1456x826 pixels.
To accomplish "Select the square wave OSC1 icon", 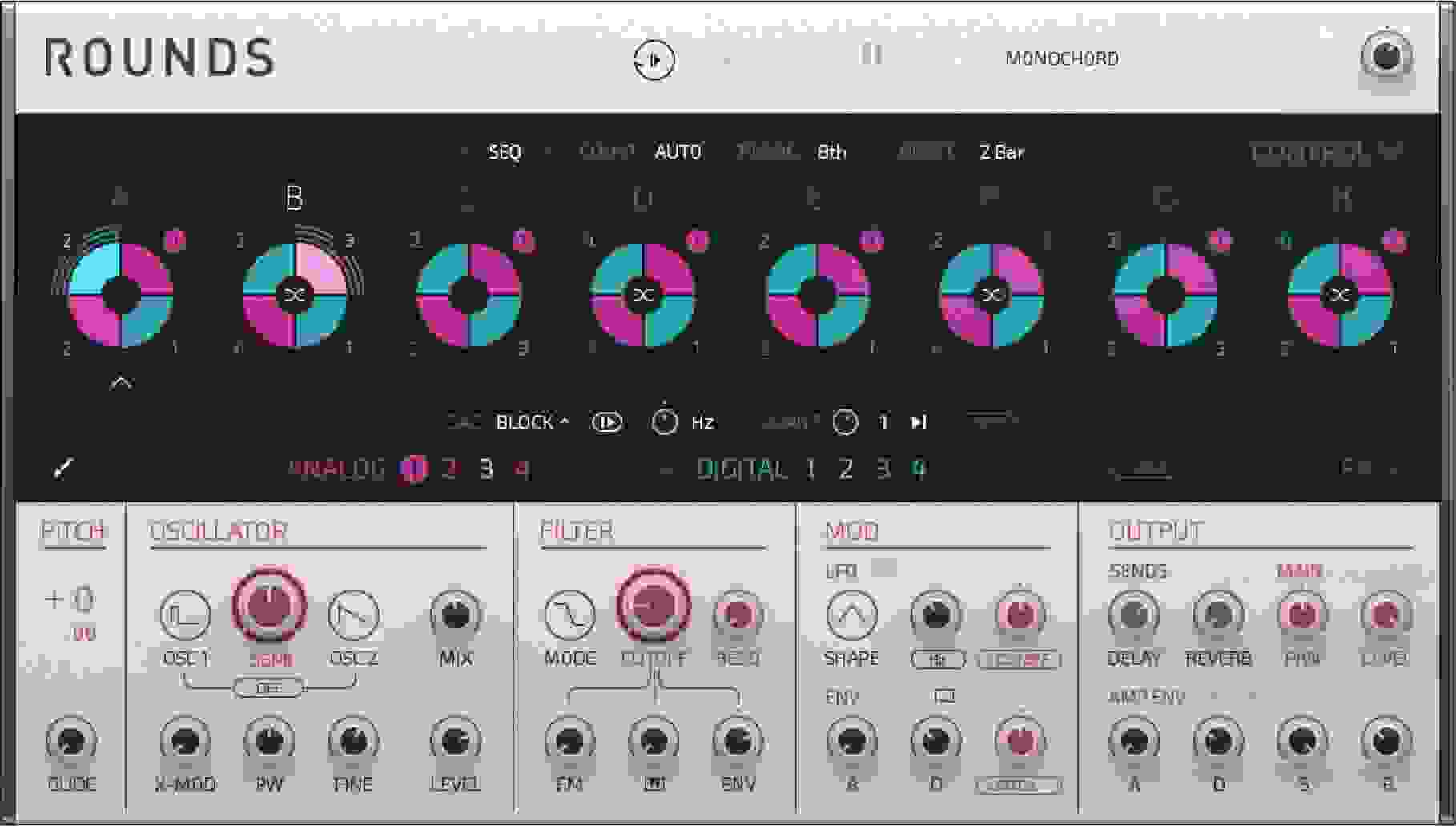I will coord(184,615).
